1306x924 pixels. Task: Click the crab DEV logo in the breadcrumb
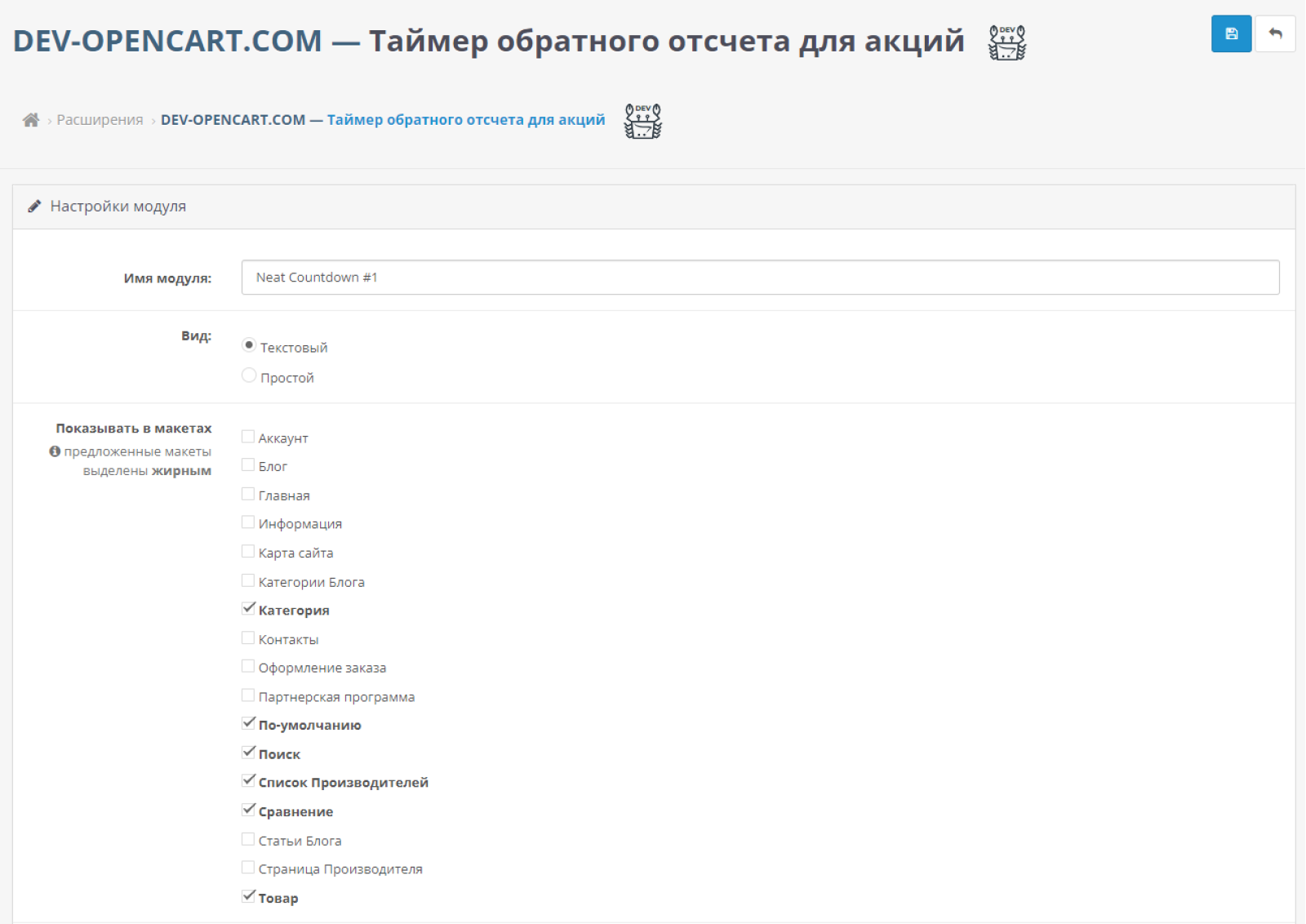[x=643, y=121]
